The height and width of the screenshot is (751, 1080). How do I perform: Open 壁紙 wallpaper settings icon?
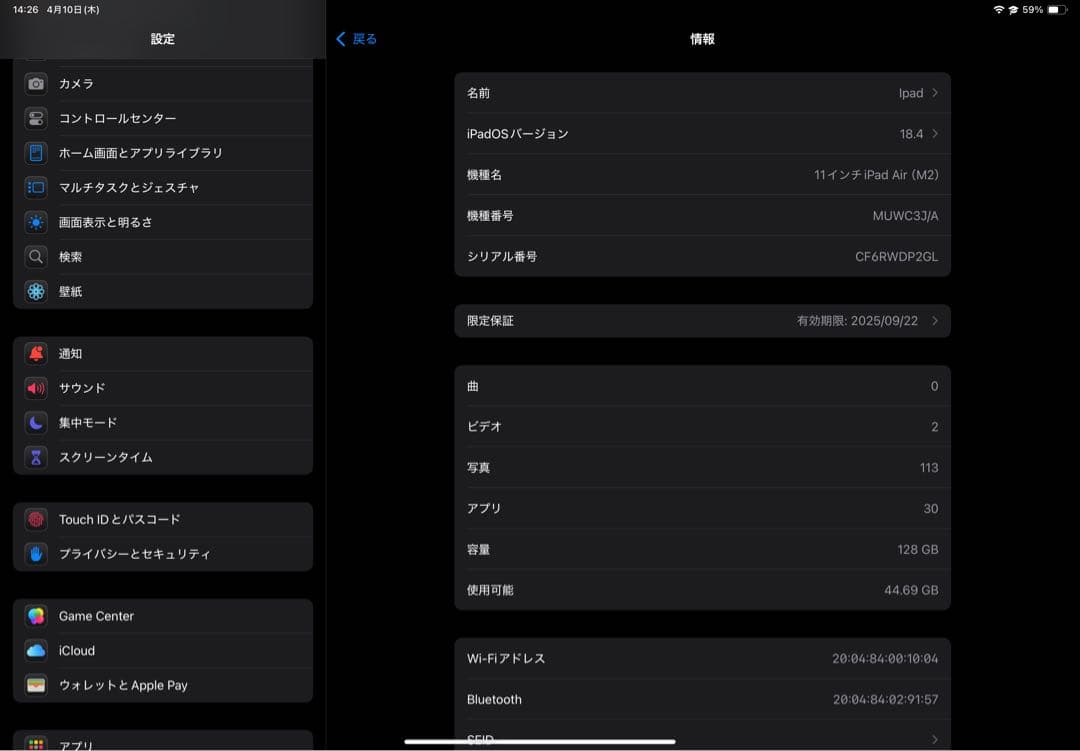click(x=36, y=291)
